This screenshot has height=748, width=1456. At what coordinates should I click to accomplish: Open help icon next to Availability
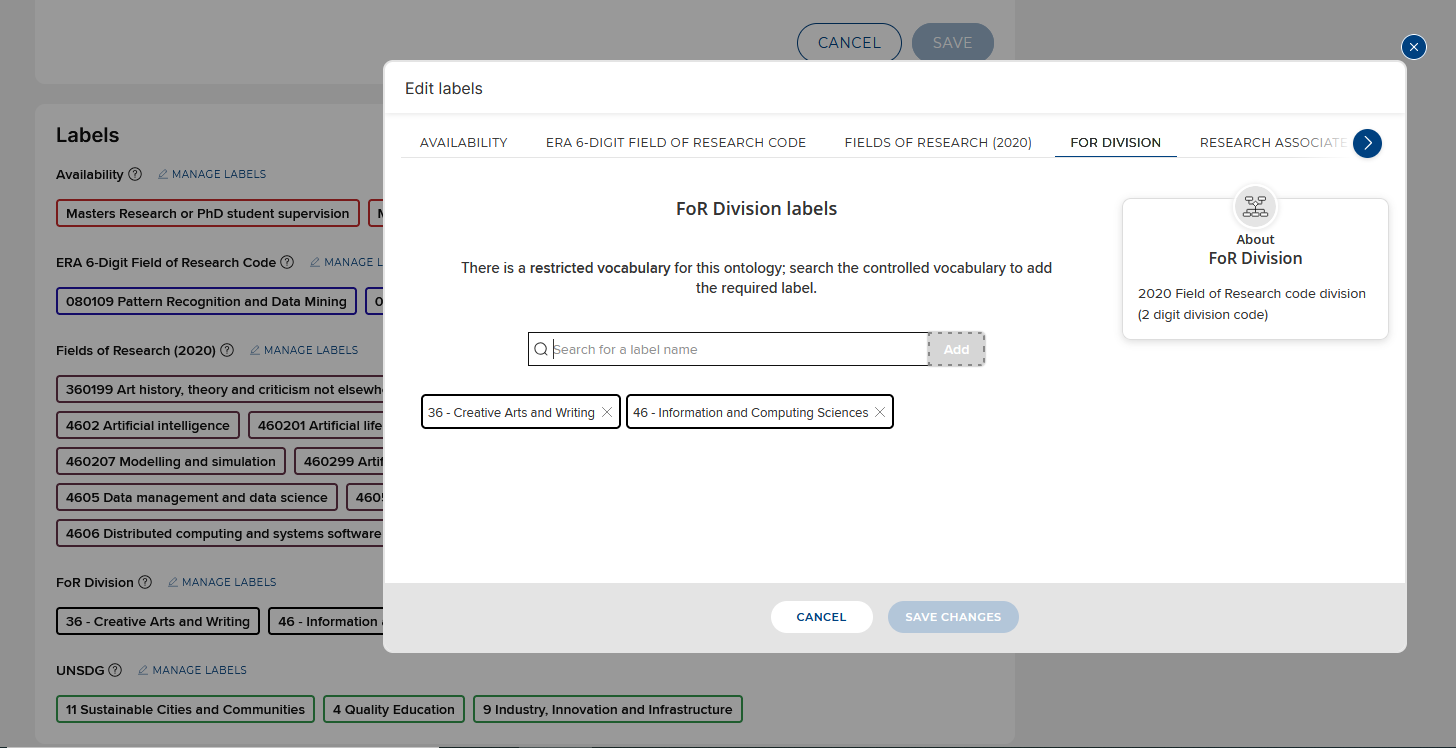click(x=135, y=174)
